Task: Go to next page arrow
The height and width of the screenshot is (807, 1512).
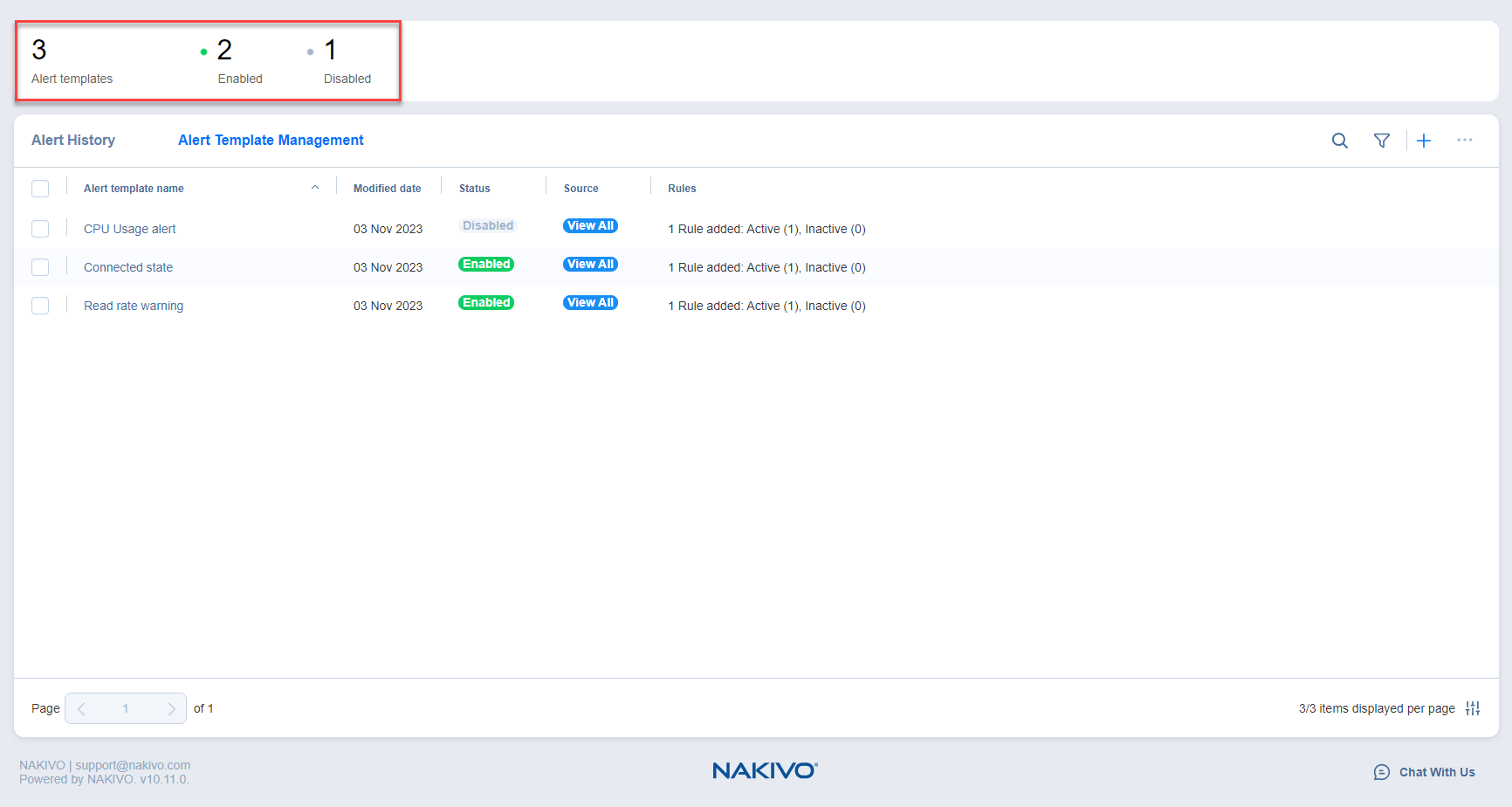Action: [171, 708]
